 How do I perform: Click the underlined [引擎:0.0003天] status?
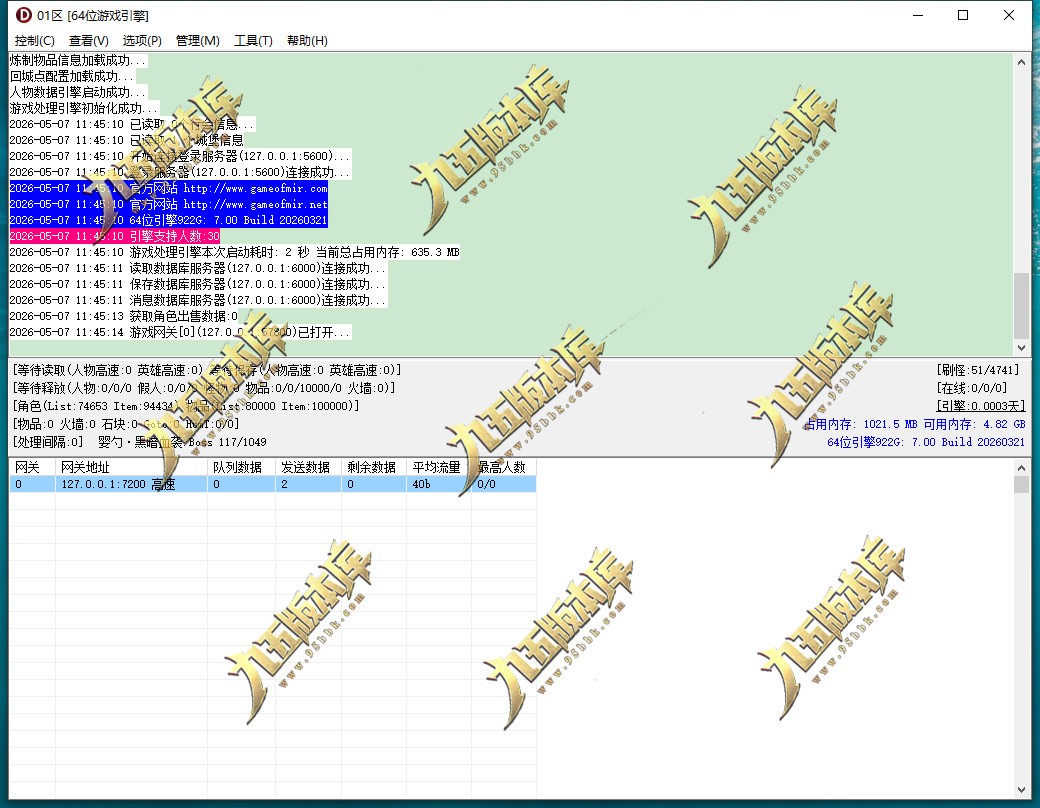980,406
